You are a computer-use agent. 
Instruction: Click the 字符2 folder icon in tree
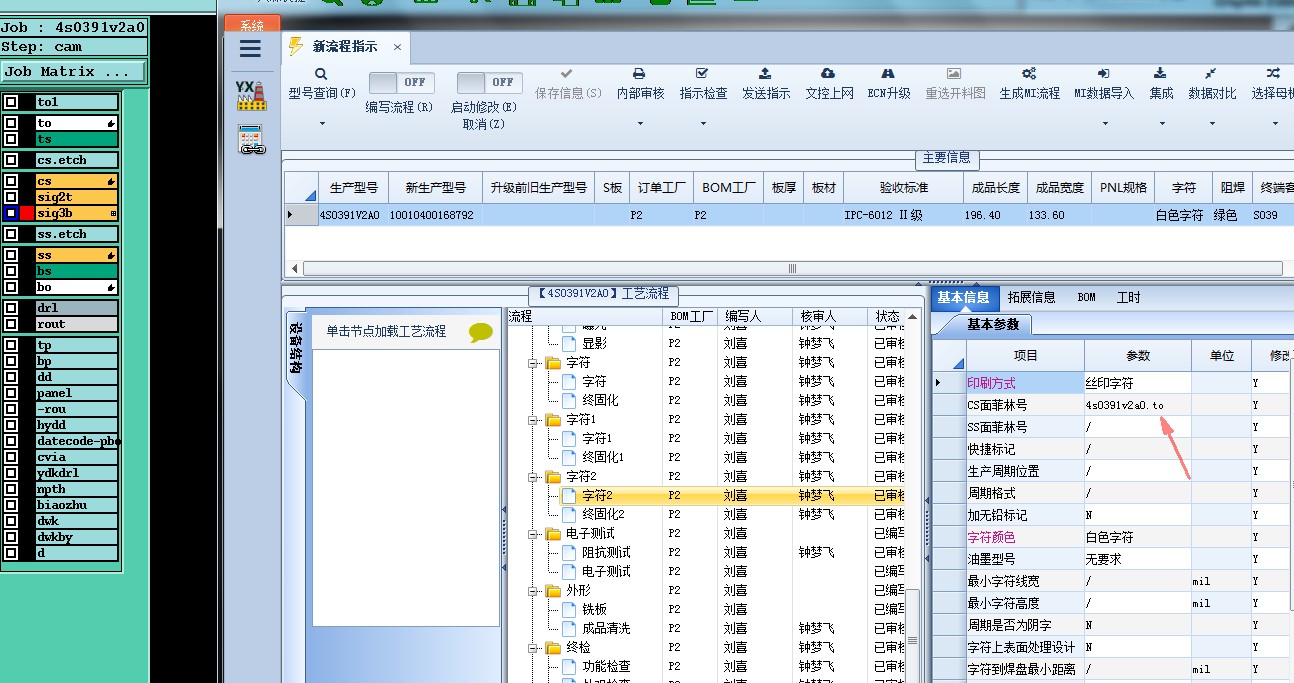[x=553, y=477]
